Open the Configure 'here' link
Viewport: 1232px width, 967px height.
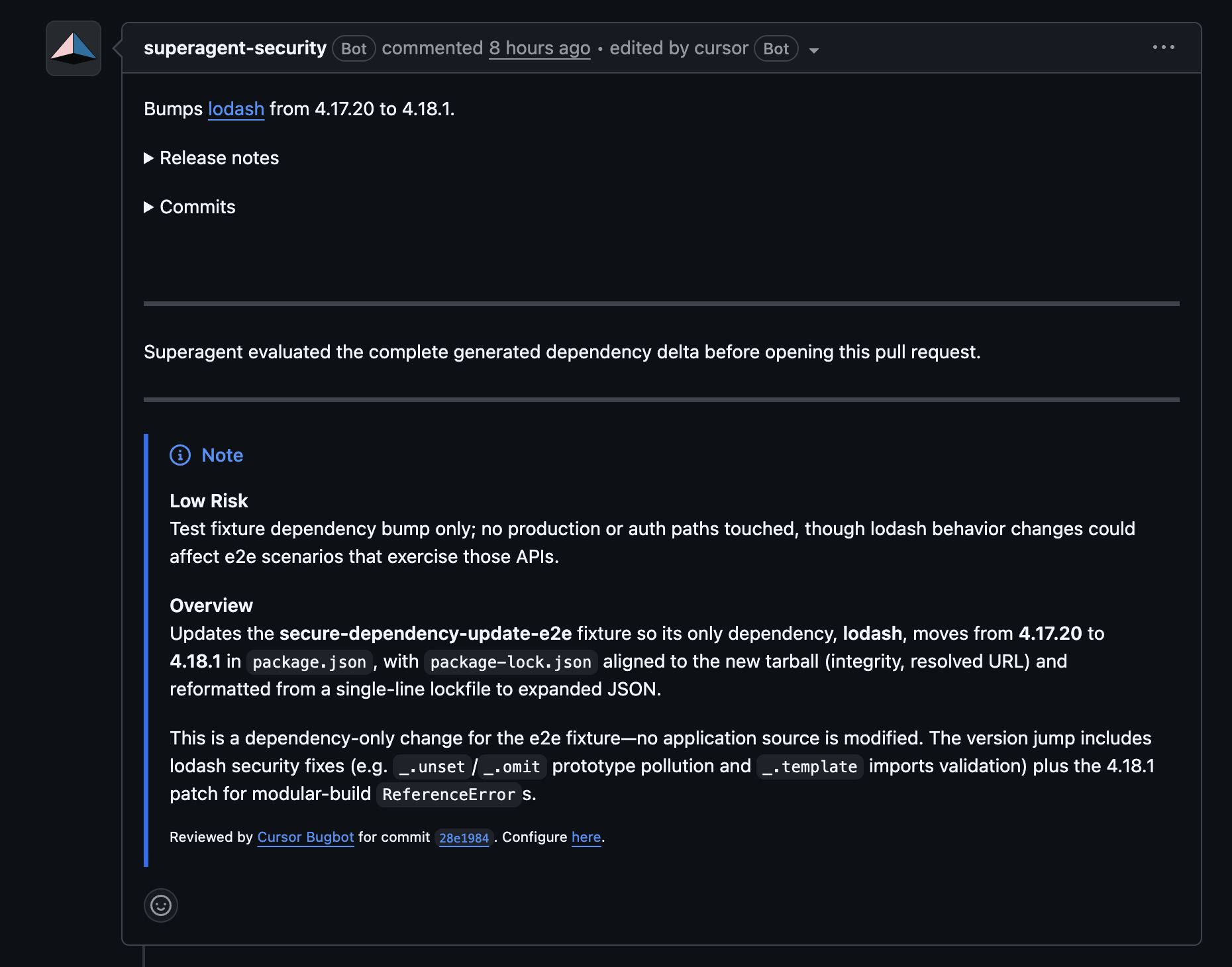coord(586,837)
